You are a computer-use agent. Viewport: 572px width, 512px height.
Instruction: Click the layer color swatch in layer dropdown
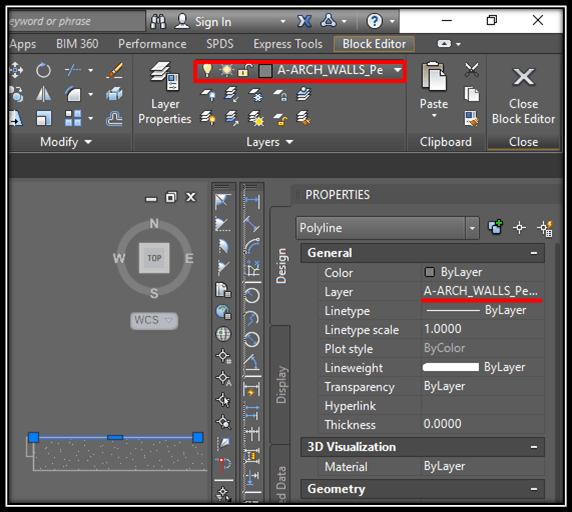265,70
